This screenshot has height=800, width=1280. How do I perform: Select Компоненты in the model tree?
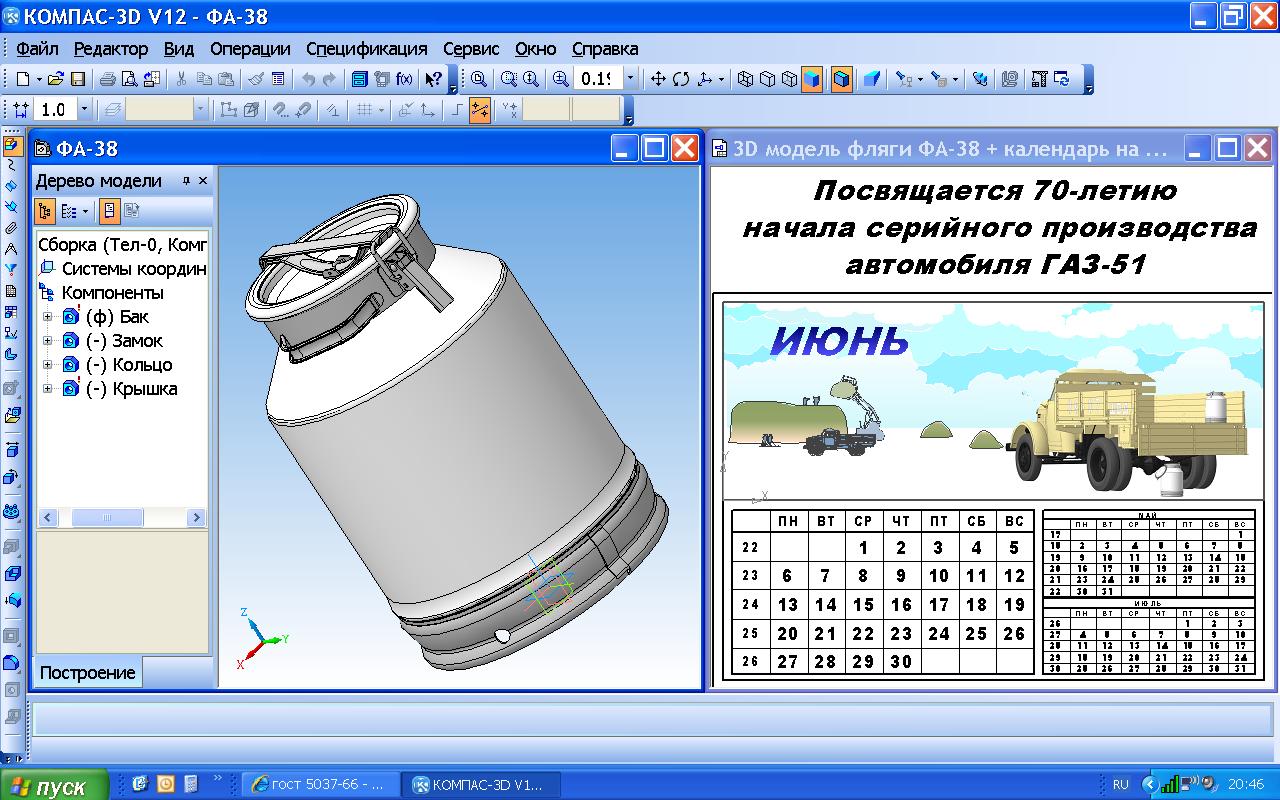click(x=112, y=293)
